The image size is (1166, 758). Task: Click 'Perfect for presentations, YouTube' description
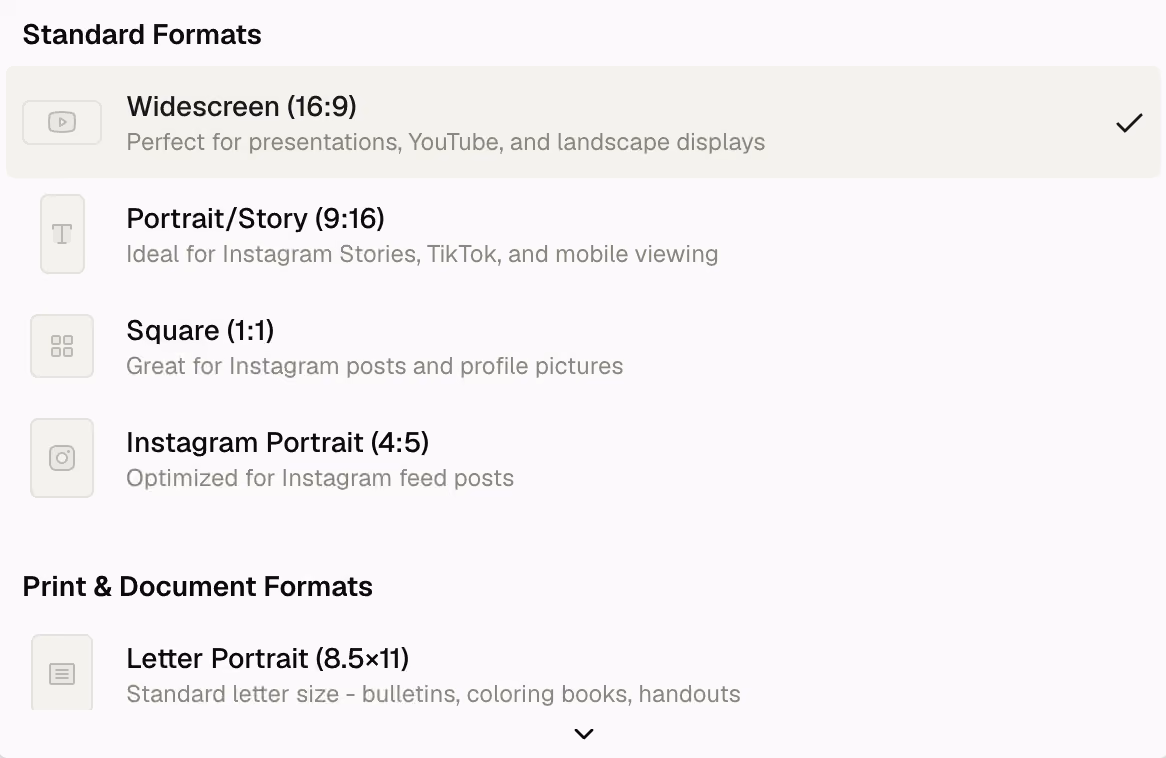coord(445,142)
